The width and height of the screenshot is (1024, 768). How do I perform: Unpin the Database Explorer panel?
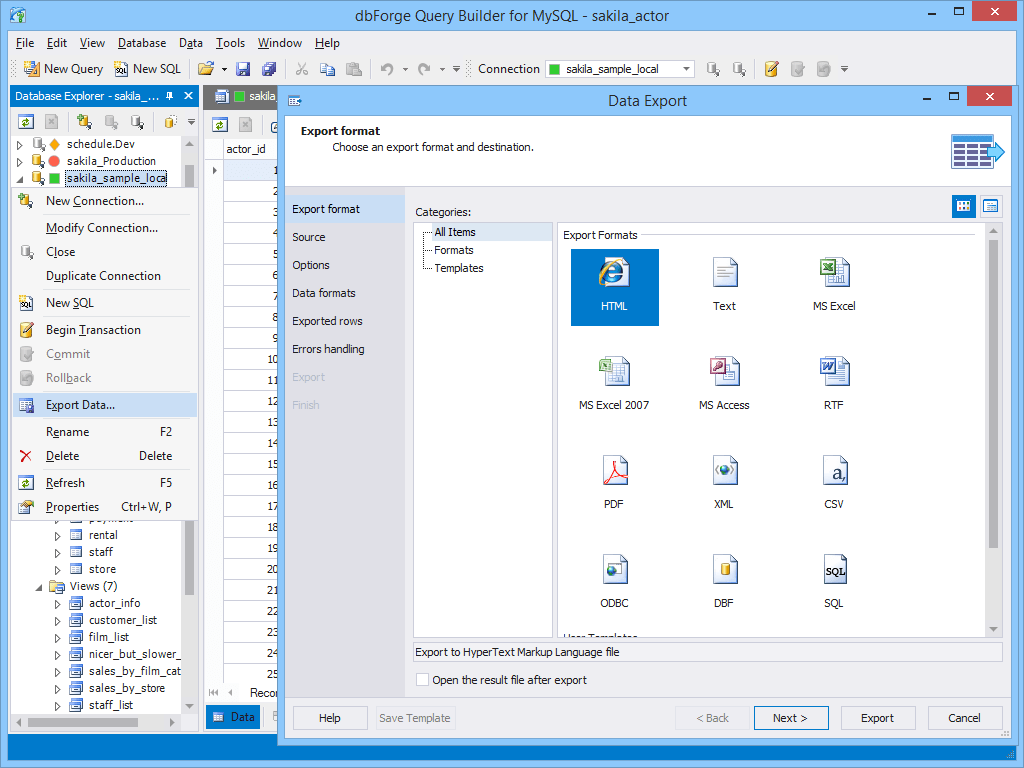click(171, 96)
